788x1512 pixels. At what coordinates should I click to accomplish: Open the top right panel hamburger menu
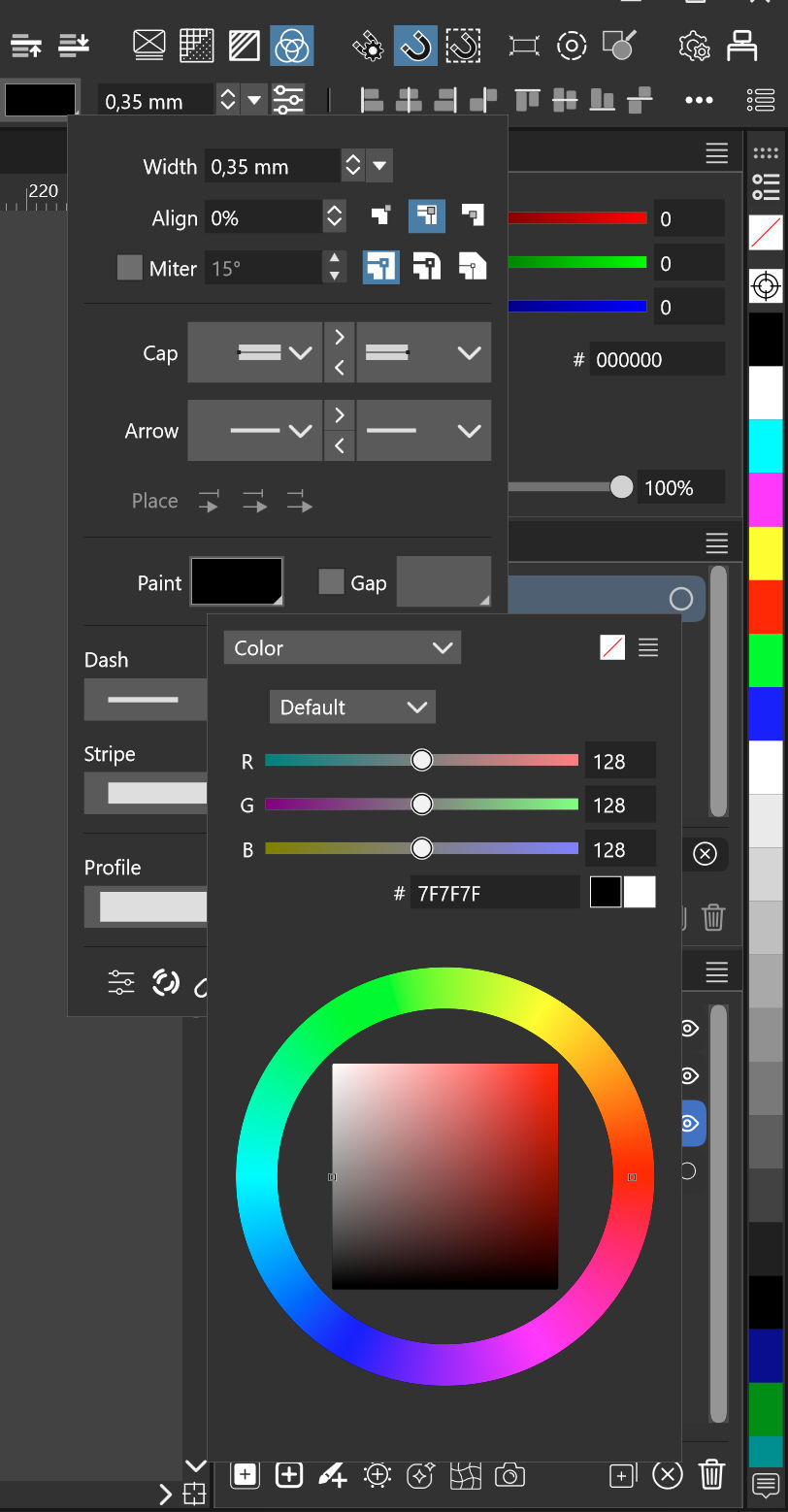pos(716,152)
